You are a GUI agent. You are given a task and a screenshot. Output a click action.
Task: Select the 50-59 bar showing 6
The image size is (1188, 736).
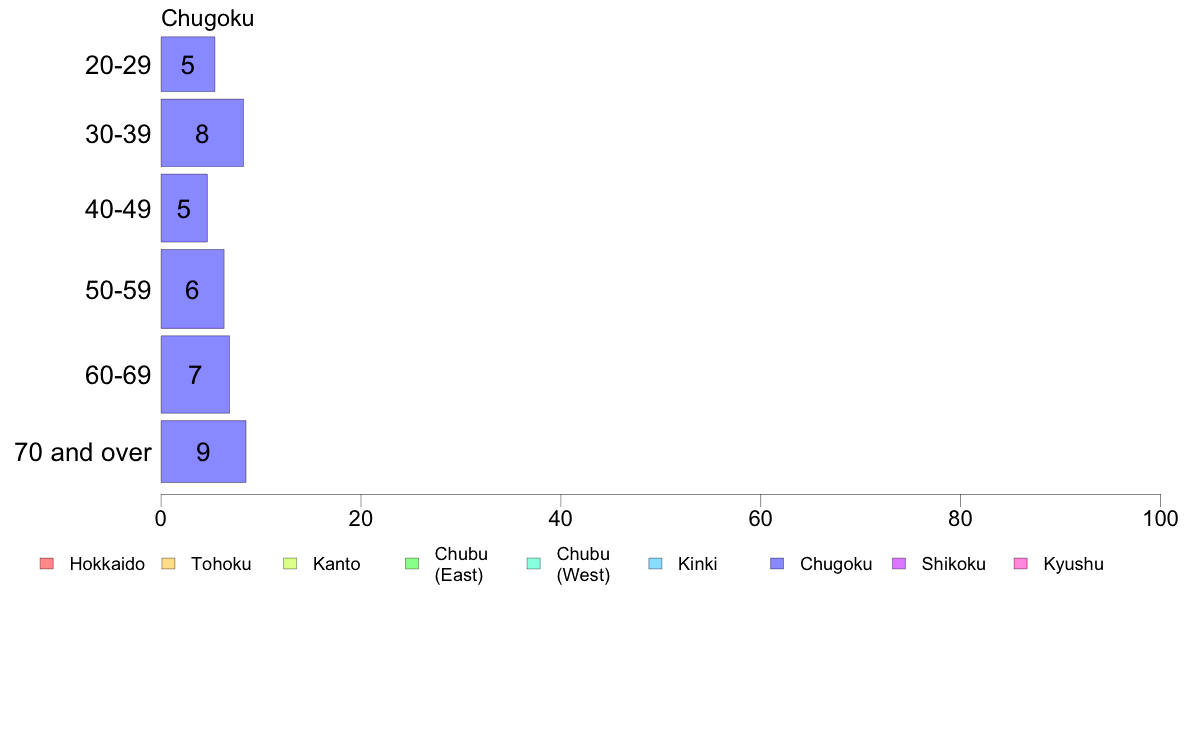[192, 289]
